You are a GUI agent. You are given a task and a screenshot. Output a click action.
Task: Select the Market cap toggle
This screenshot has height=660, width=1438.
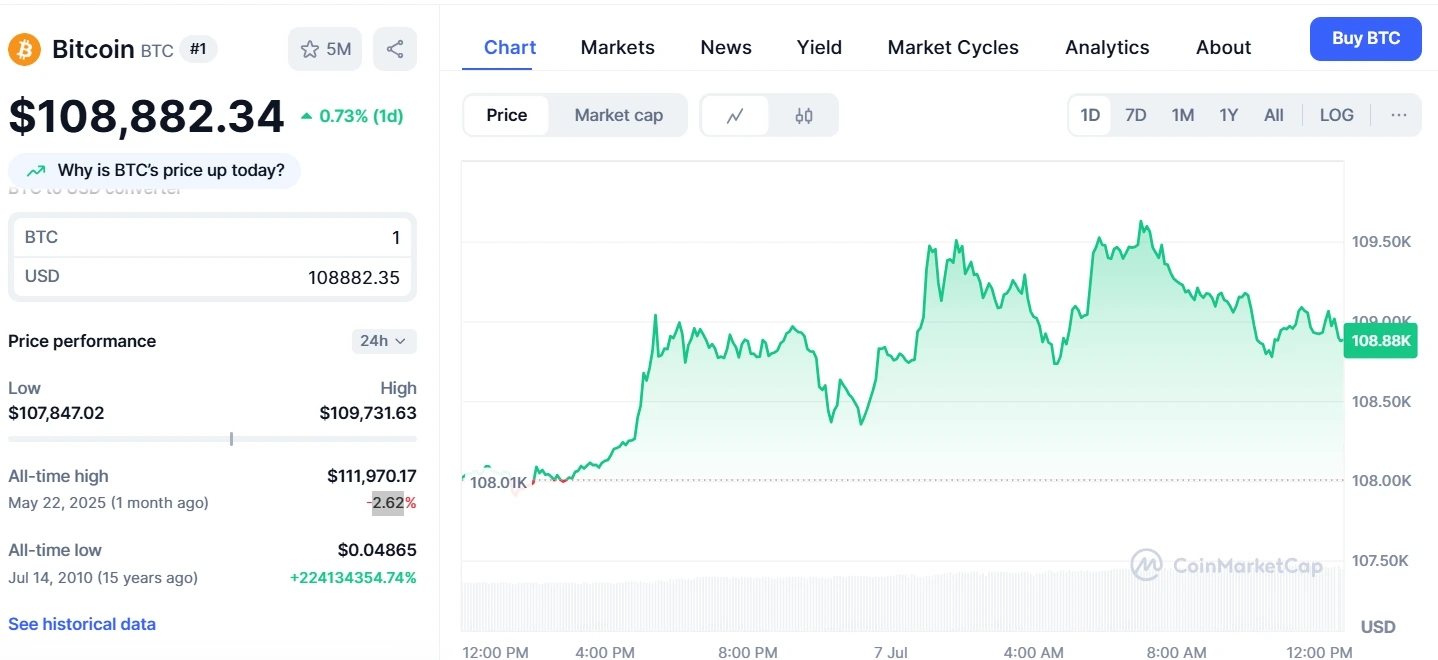tap(619, 115)
